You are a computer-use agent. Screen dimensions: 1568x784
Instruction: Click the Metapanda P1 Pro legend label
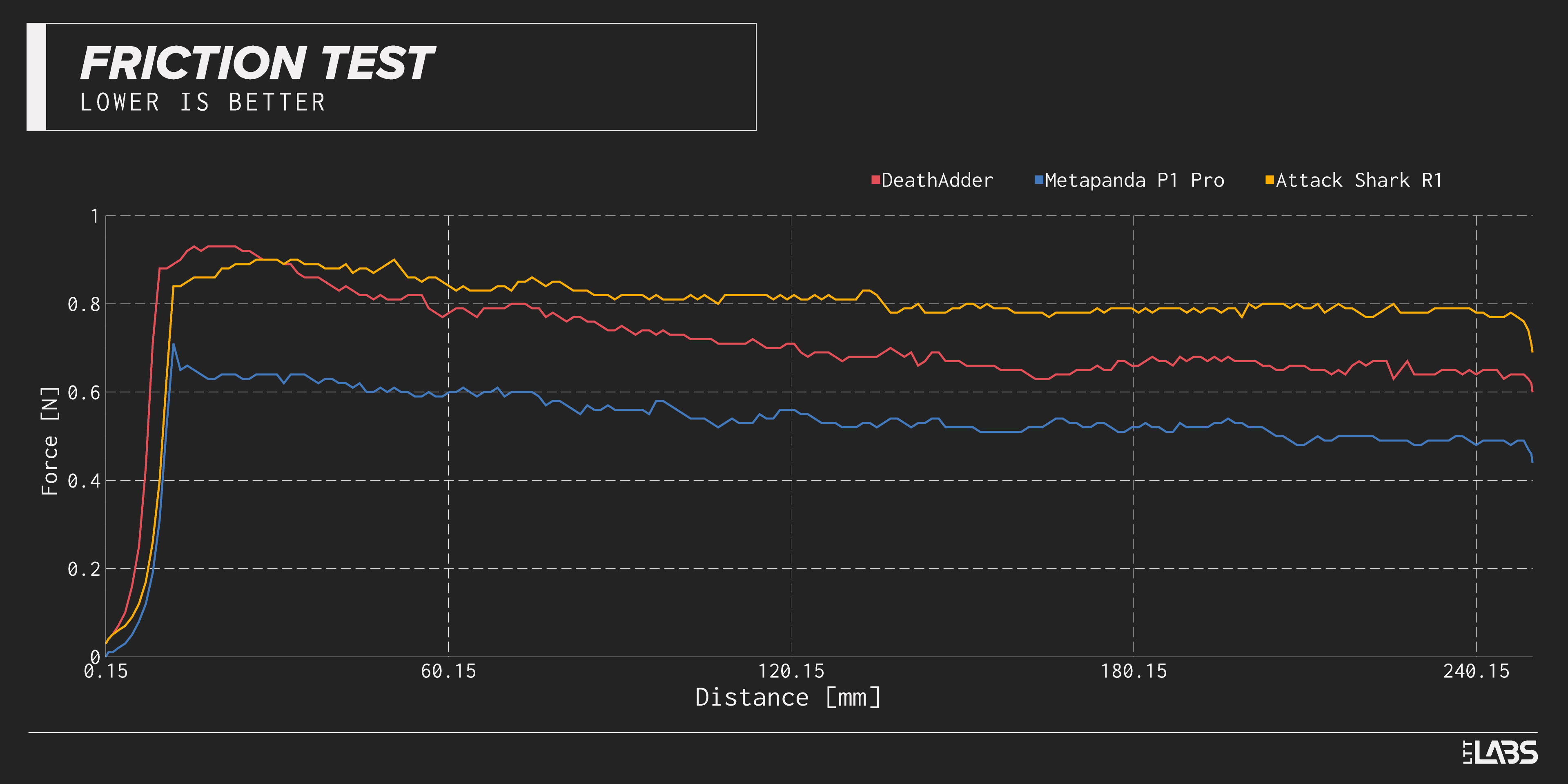(1134, 180)
